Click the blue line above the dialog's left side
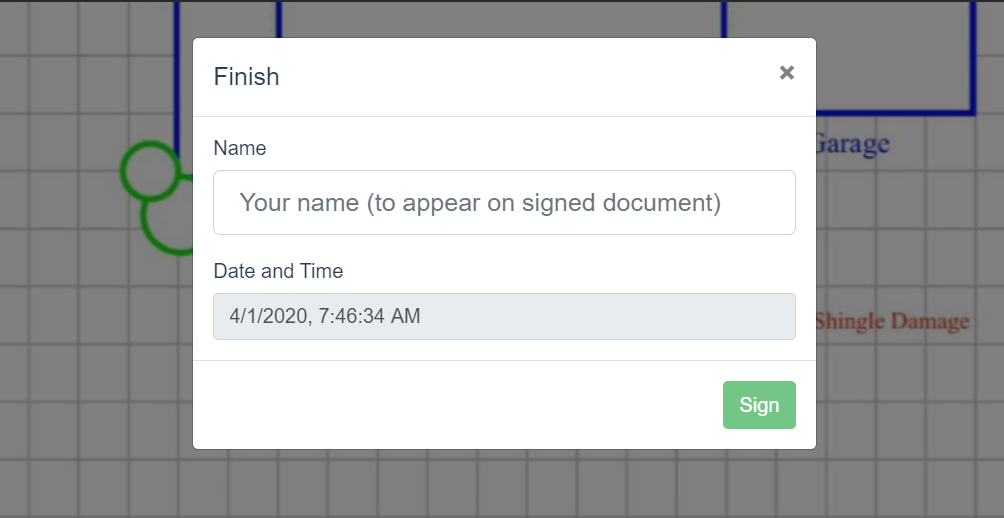1004x518 pixels. click(x=279, y=19)
